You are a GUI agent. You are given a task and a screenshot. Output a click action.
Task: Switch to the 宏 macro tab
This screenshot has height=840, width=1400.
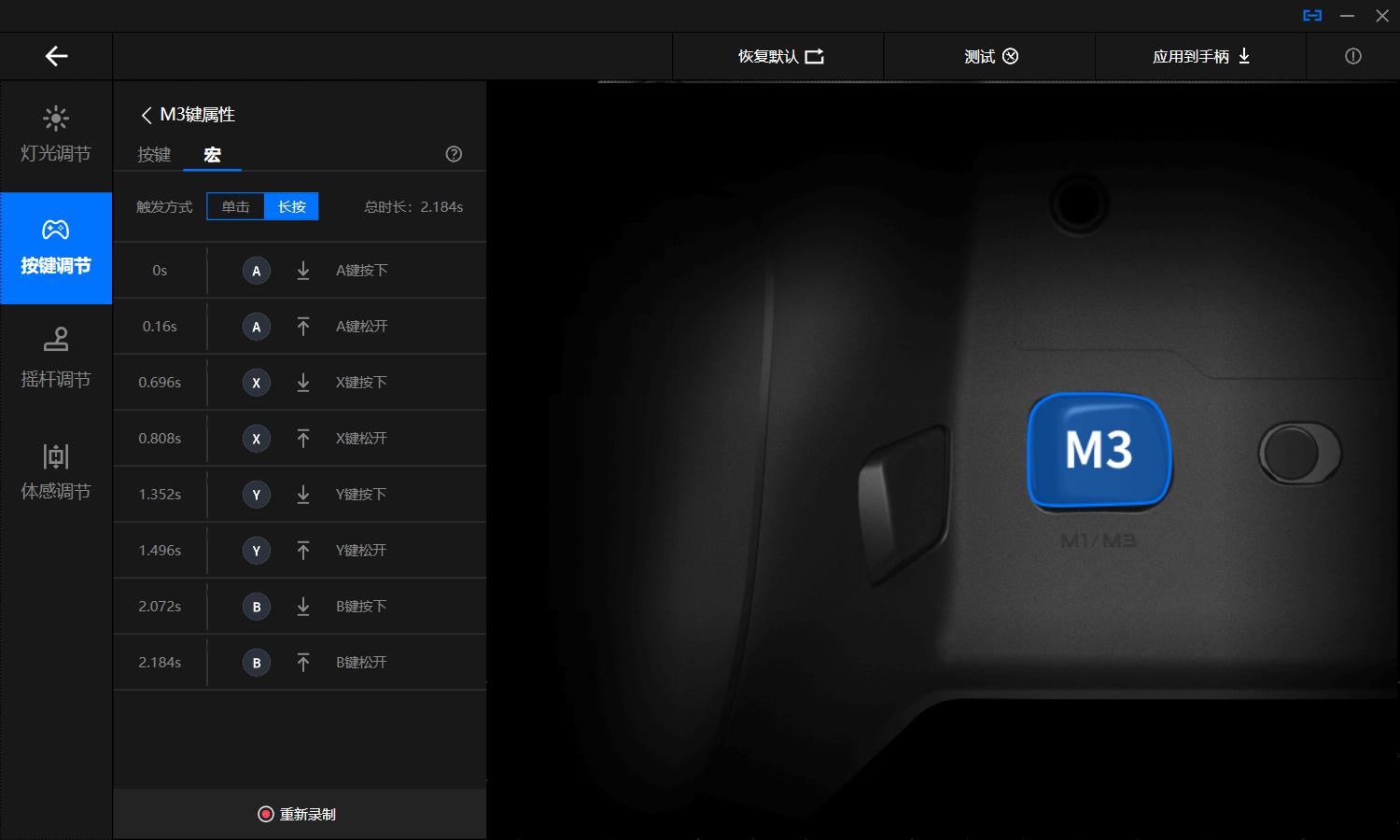pos(212,154)
